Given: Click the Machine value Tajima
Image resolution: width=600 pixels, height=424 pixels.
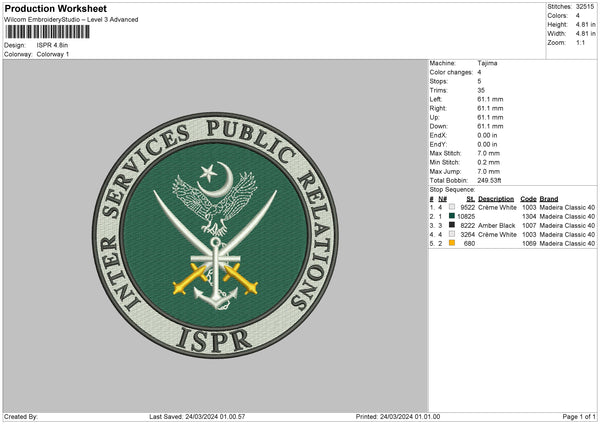Looking at the screenshot, I should (488, 63).
